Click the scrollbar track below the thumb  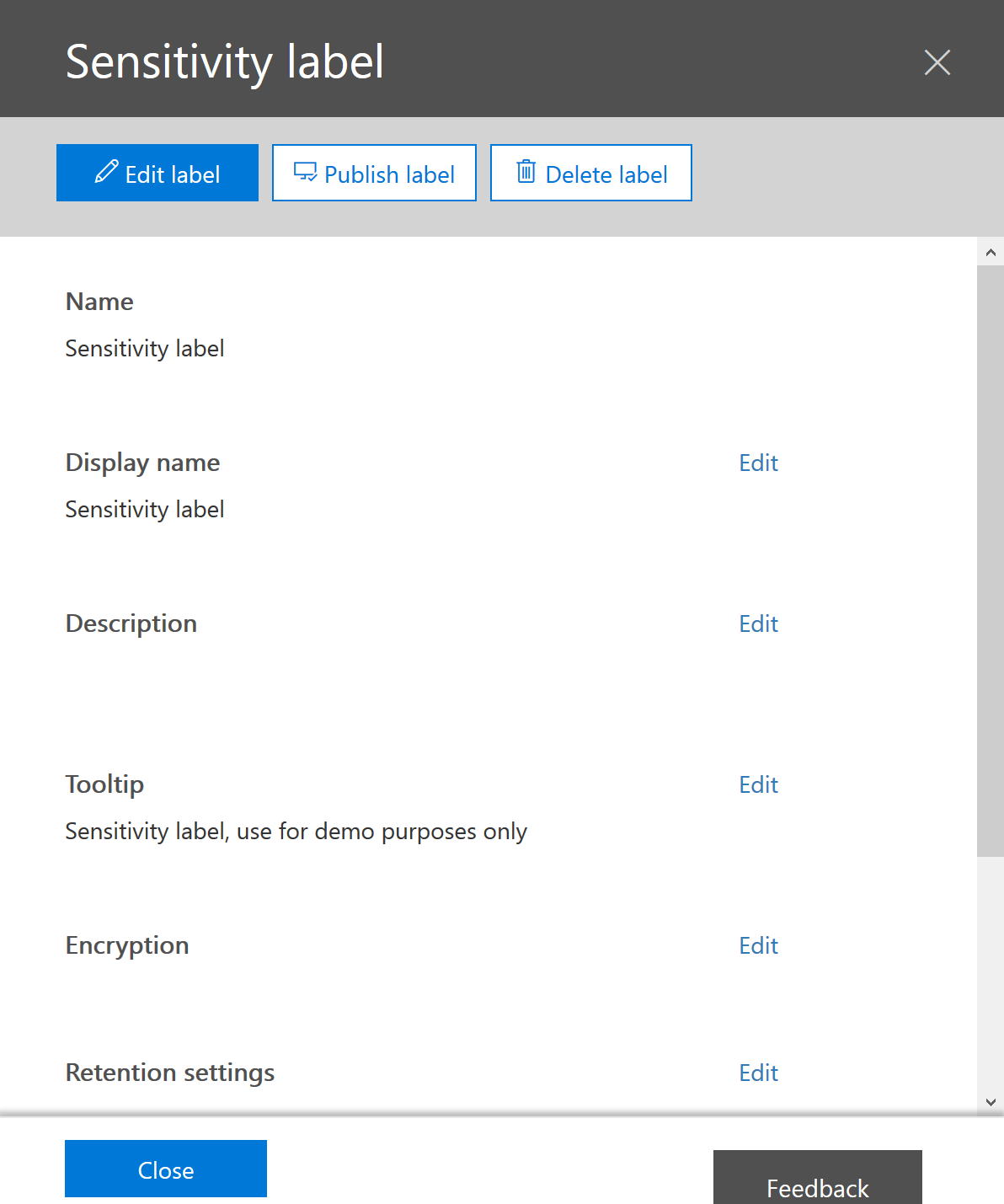(x=991, y=973)
